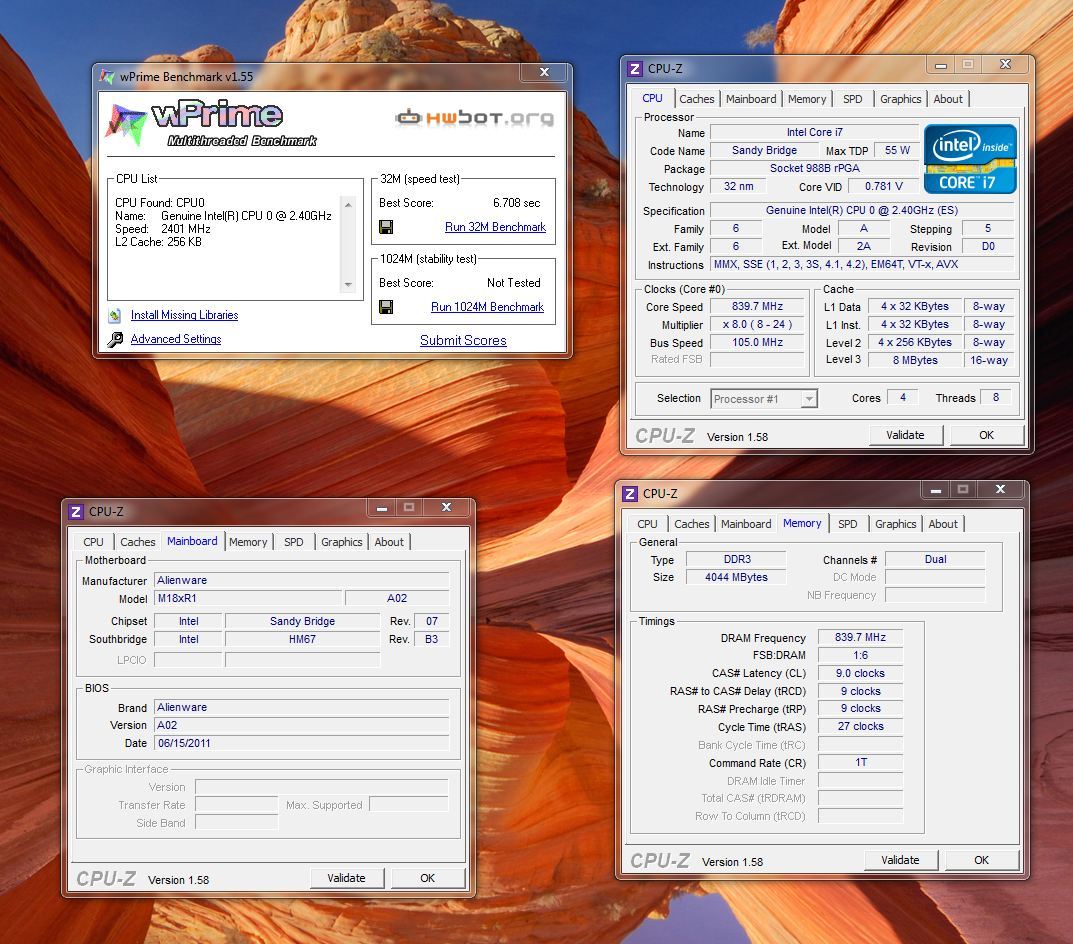Click the Alienware motherboard manufacturer field
This screenshot has width=1073, height=944.
point(301,580)
